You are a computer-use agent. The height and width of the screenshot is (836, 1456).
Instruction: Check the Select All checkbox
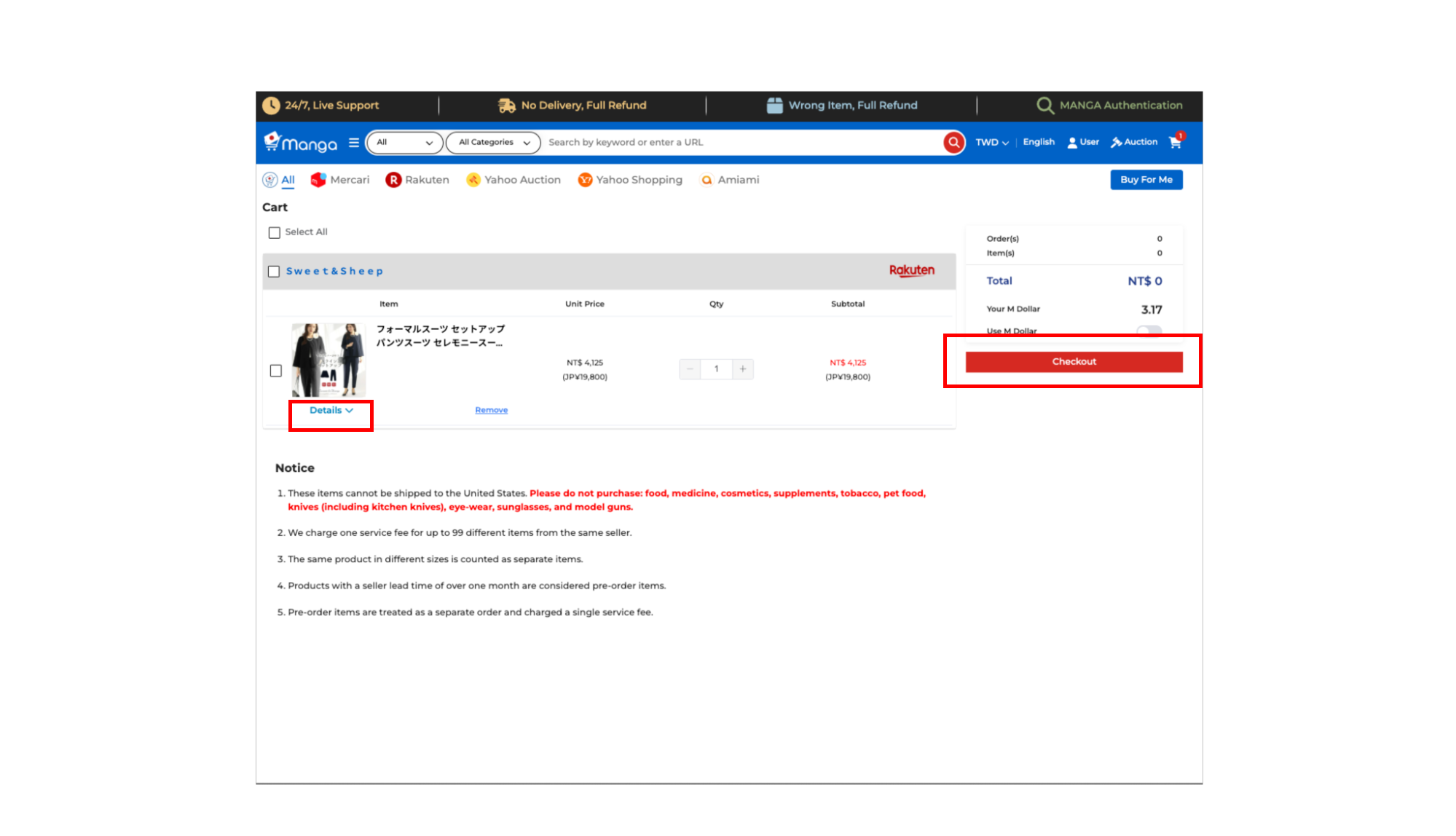275,233
